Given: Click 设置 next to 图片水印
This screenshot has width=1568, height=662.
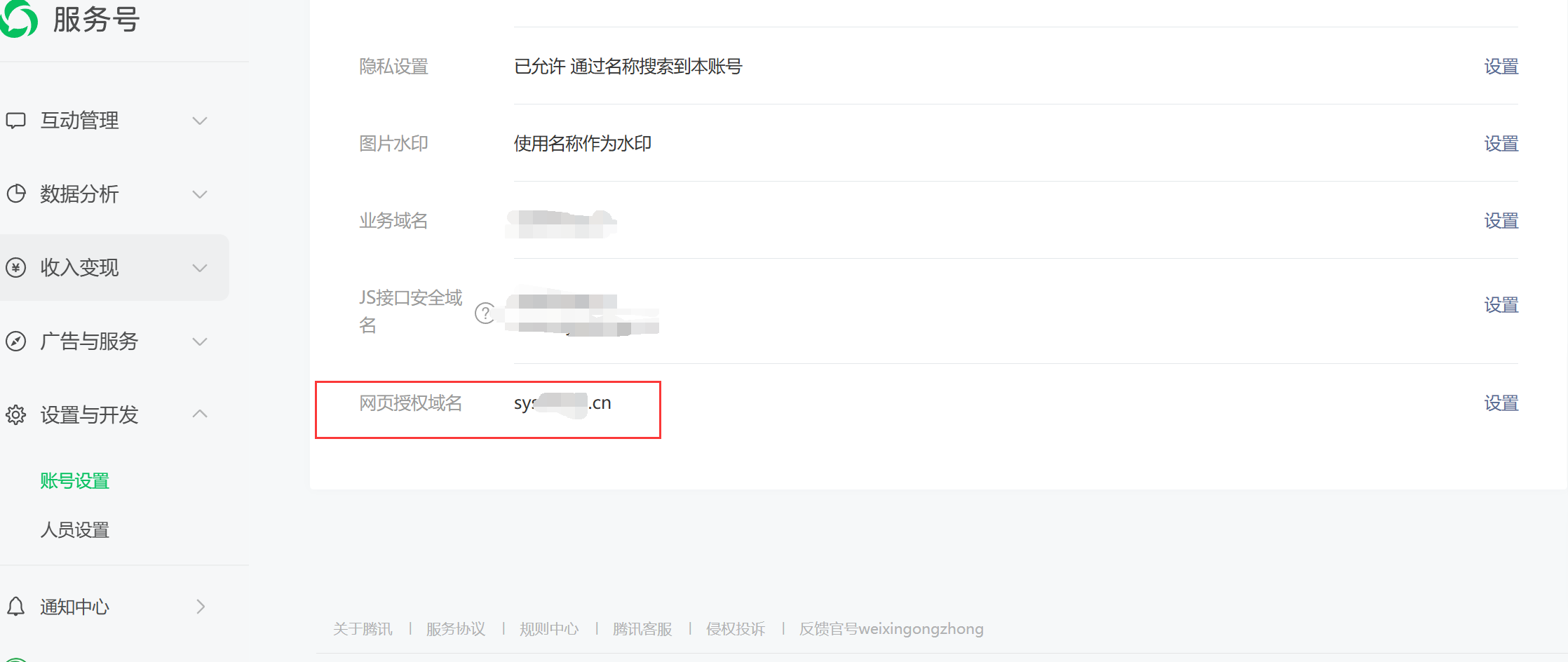Looking at the screenshot, I should point(1501,144).
